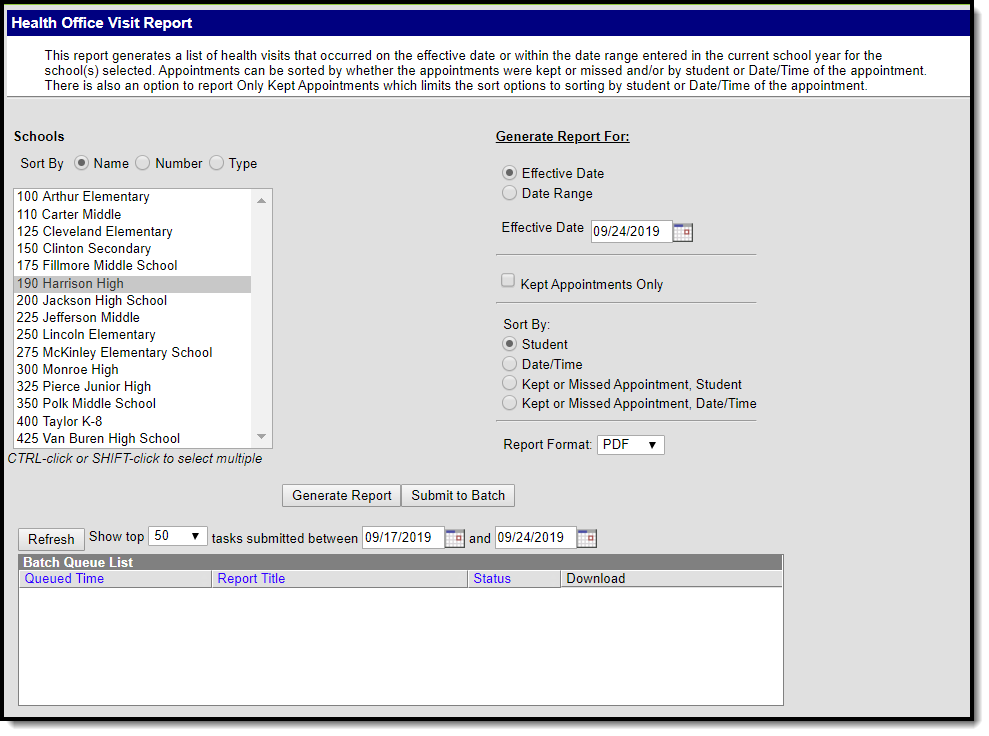Choose the Effective Date radio option
Viewport: 989px width, 736px height.
tap(509, 173)
